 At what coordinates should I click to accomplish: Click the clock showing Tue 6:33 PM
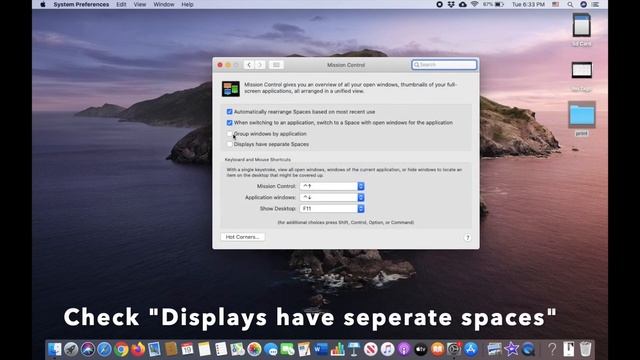528,4
